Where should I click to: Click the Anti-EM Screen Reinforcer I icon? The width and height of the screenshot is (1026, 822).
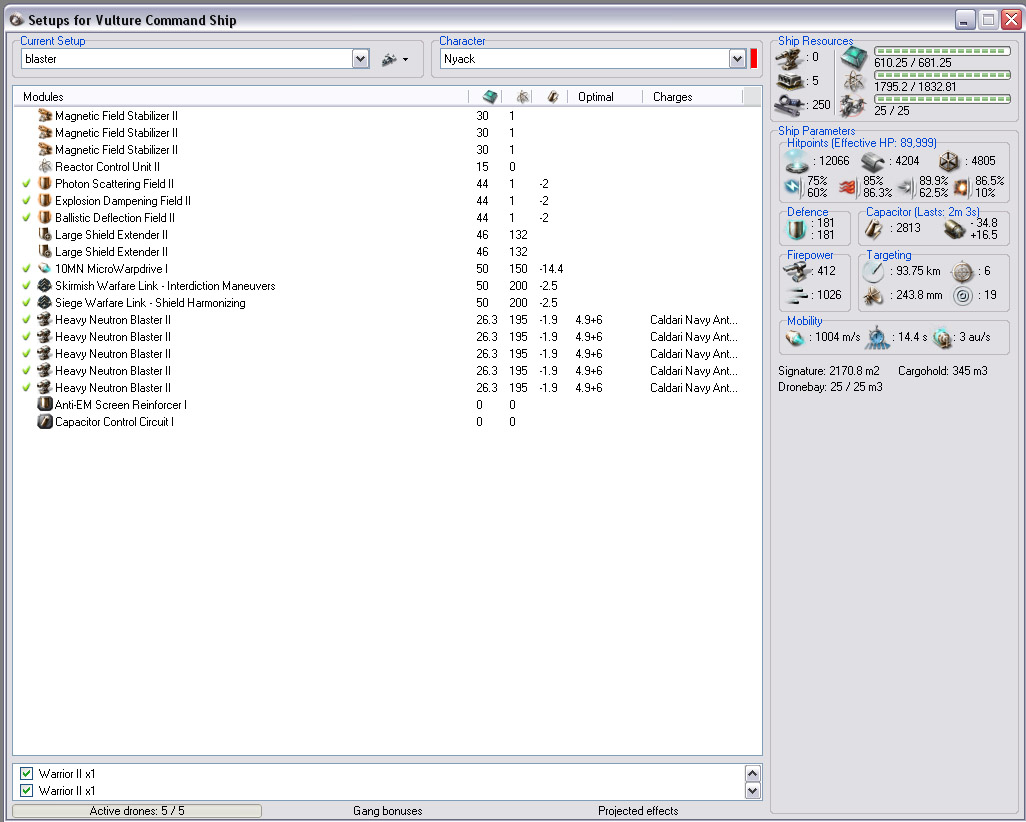tap(44, 404)
